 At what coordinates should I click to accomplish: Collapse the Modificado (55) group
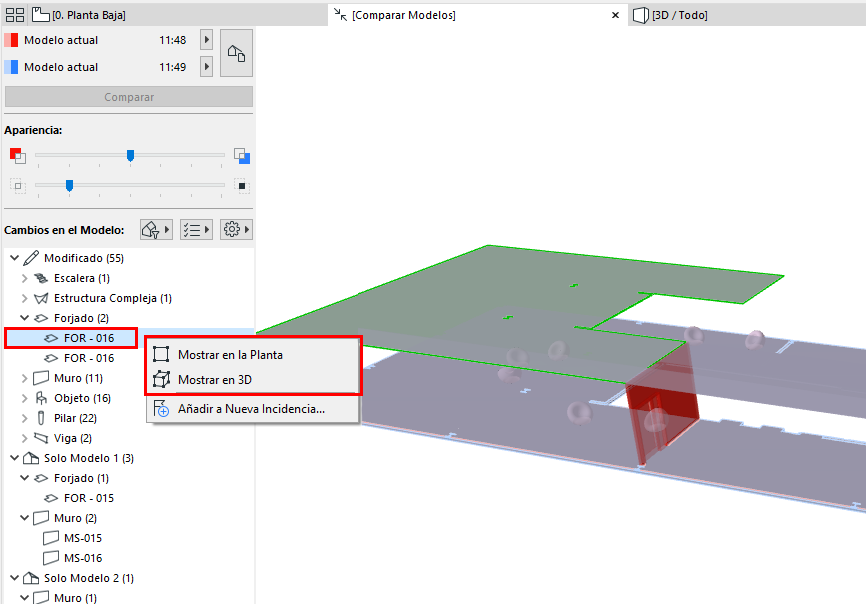click(15, 258)
